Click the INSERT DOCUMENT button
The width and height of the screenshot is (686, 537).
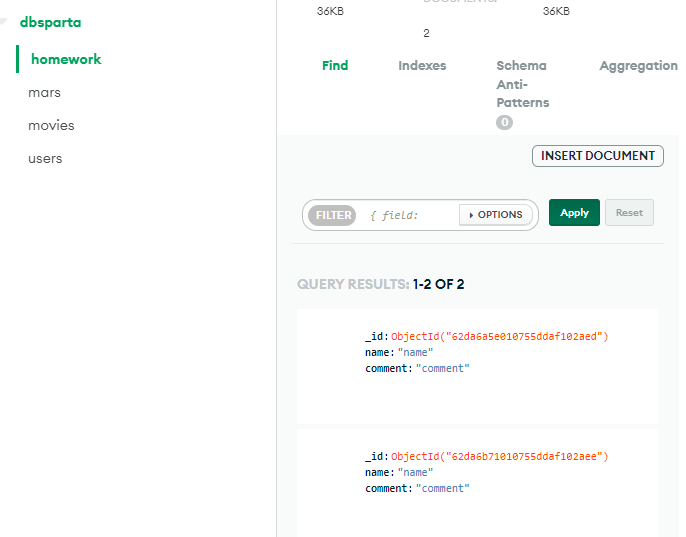(x=598, y=156)
